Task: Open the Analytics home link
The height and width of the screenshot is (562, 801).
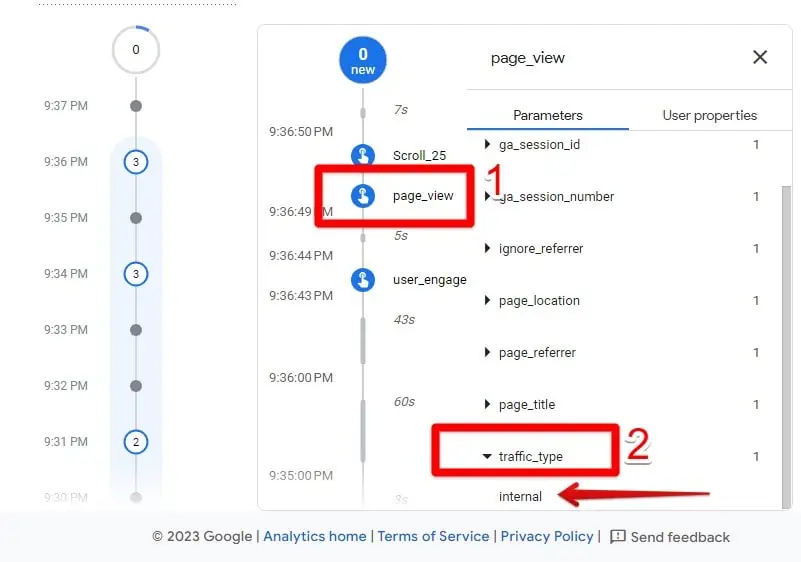Action: [x=314, y=537]
